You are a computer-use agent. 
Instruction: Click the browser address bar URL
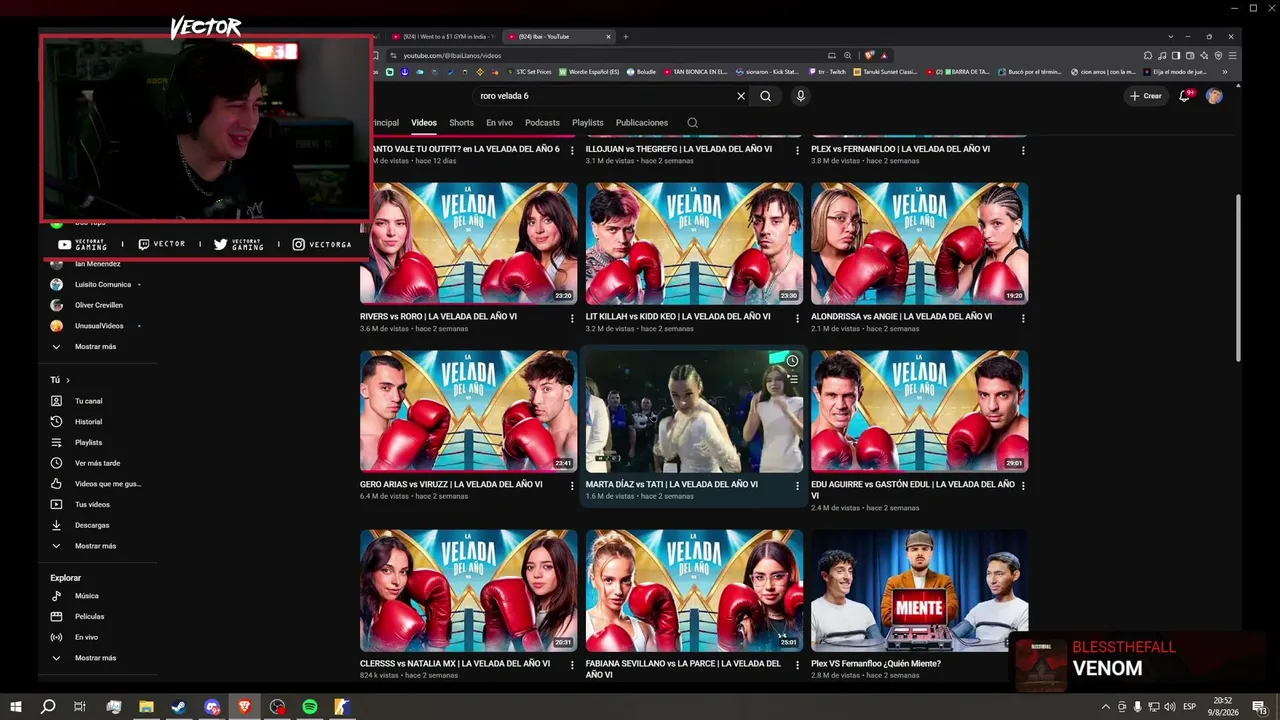[452, 55]
